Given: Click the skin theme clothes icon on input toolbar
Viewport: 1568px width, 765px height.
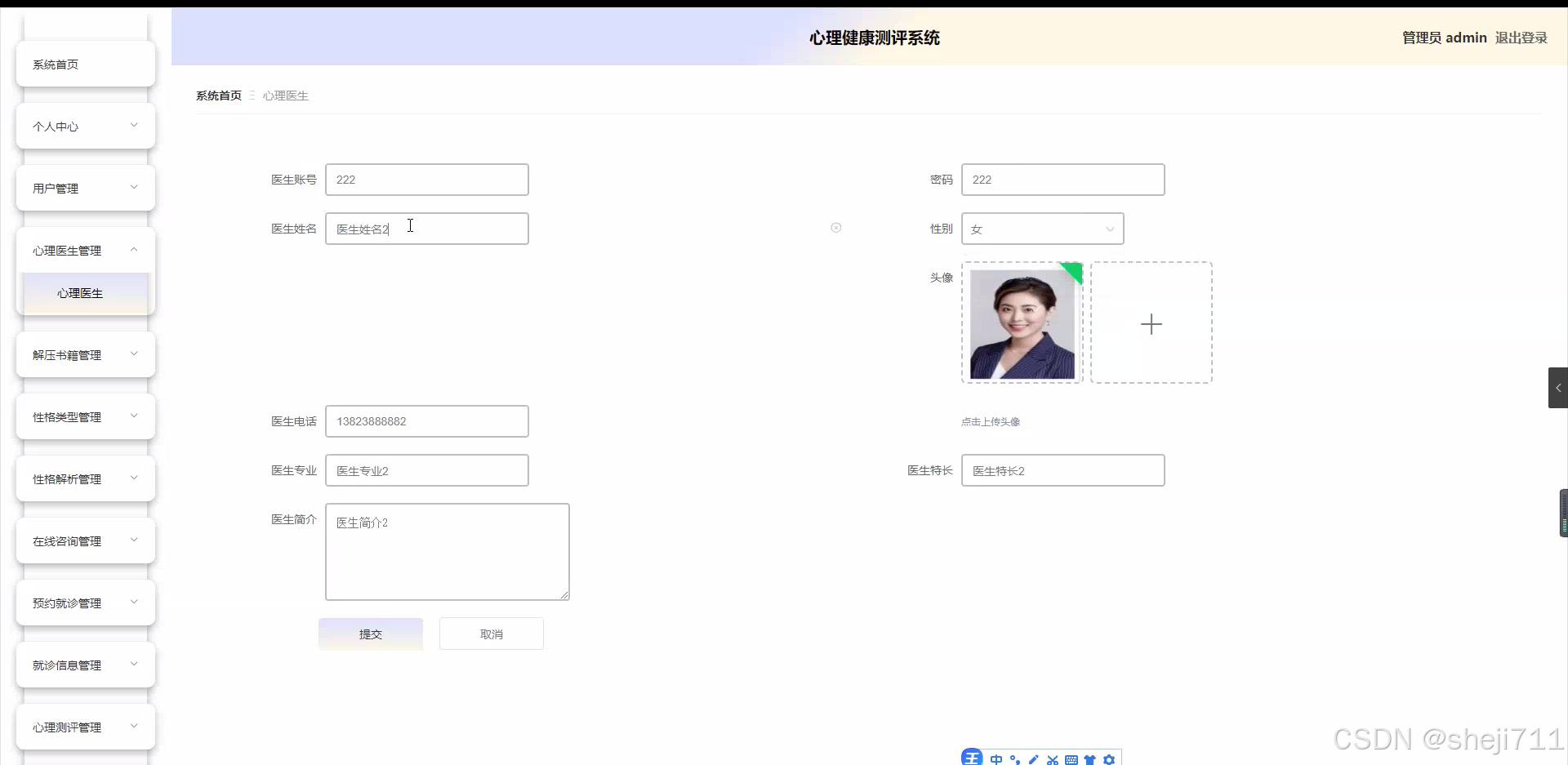Looking at the screenshot, I should 1091,759.
